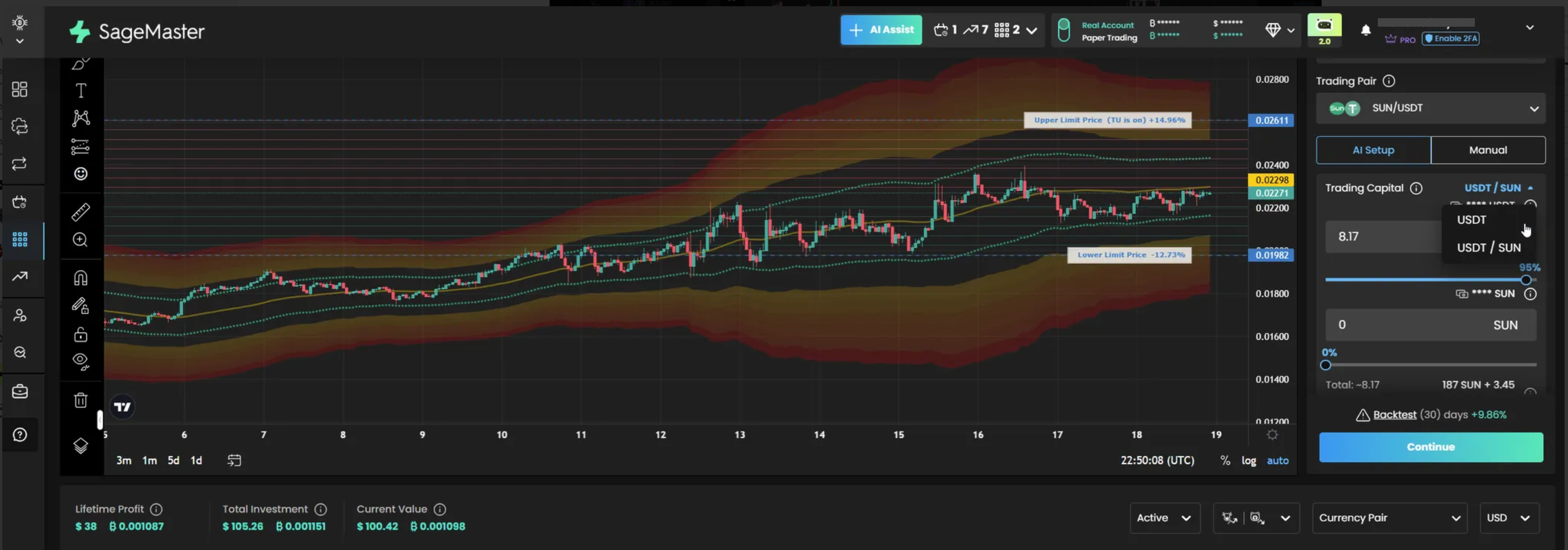Open the DCA bot calendar sidebar icon

(19, 202)
